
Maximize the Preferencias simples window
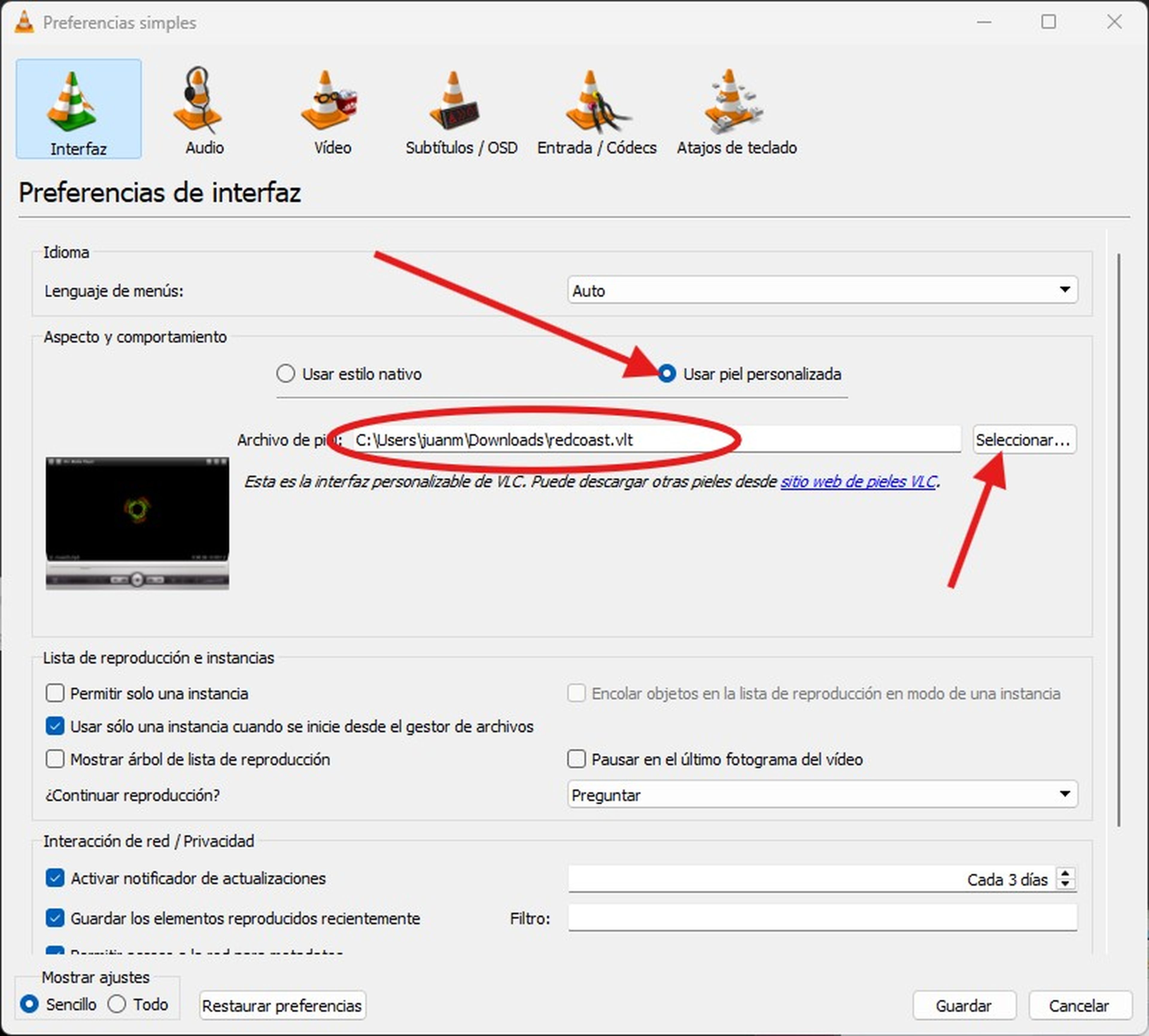(1048, 22)
